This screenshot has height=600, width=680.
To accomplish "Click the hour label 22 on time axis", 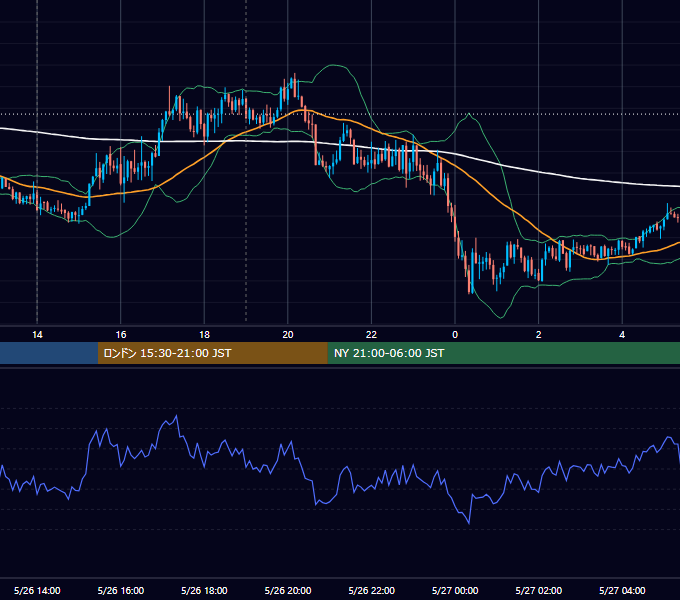I will click(372, 335).
